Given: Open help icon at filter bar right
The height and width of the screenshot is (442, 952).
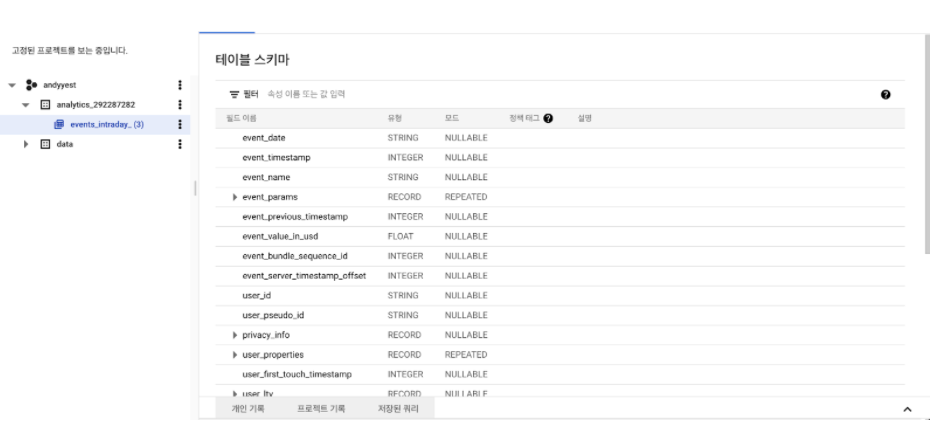Looking at the screenshot, I should point(885,94).
